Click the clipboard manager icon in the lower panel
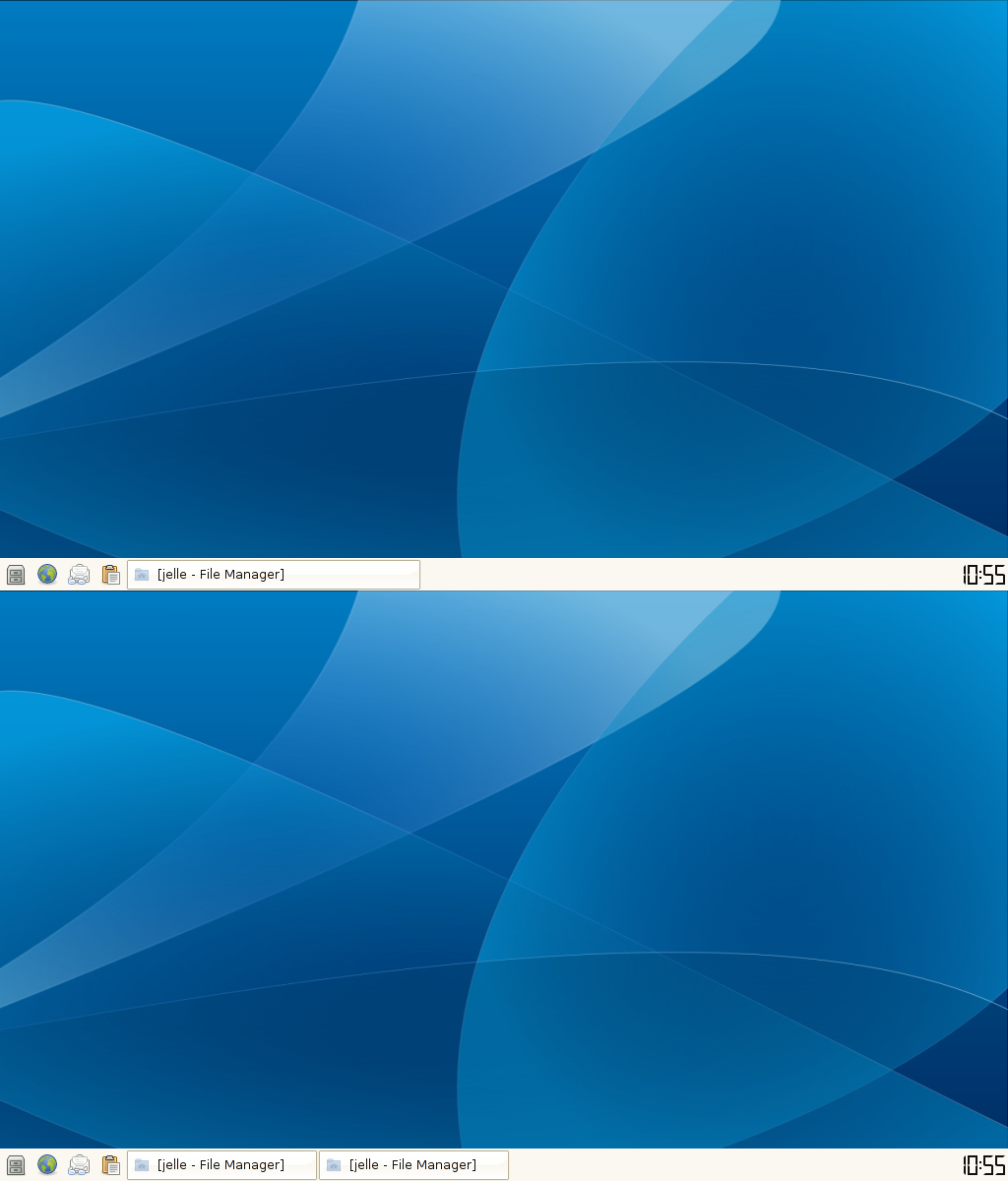This screenshot has width=1008, height=1181. 110,1165
